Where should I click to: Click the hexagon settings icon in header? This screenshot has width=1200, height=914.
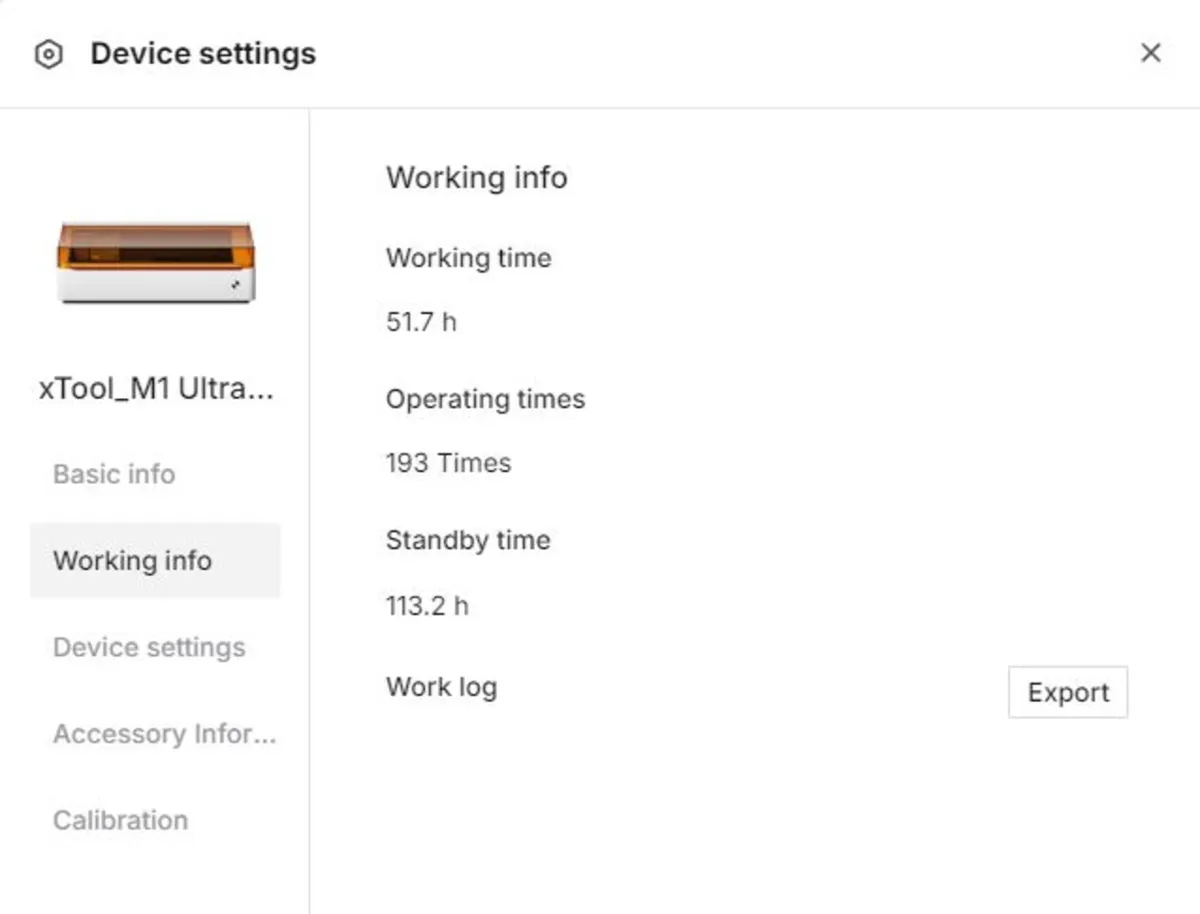[48, 54]
